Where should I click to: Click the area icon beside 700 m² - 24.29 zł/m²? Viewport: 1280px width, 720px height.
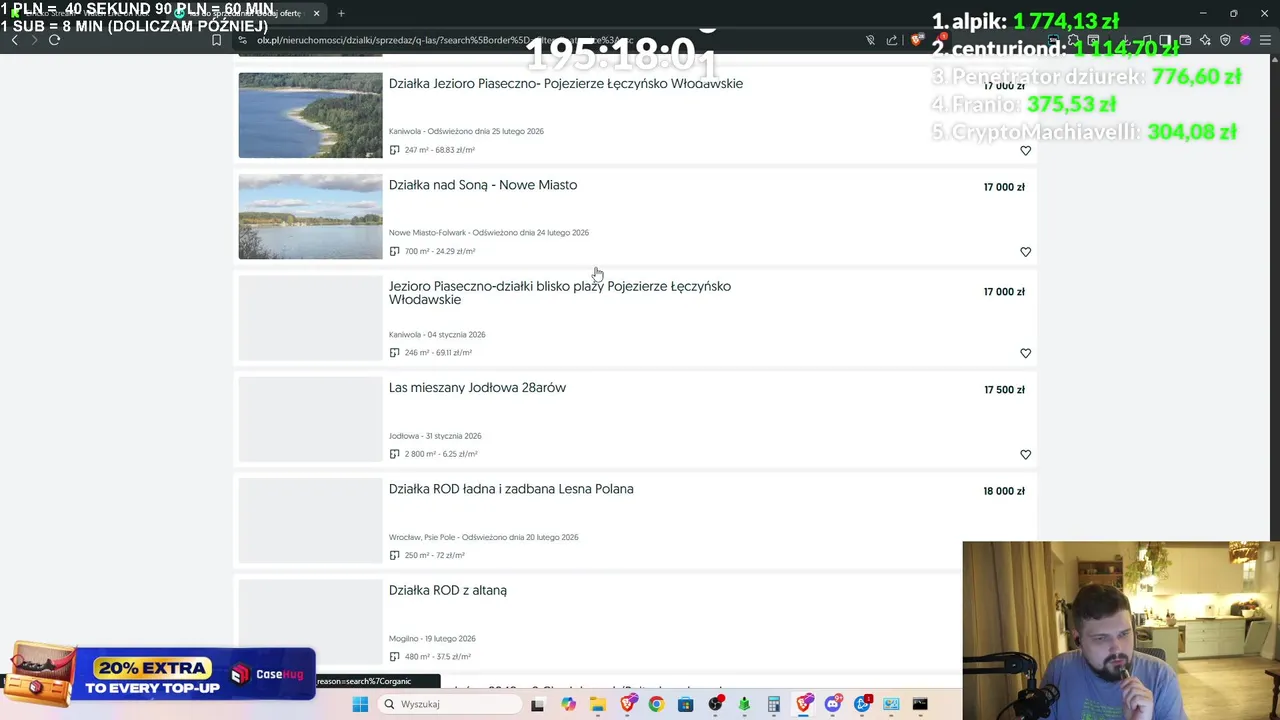394,251
